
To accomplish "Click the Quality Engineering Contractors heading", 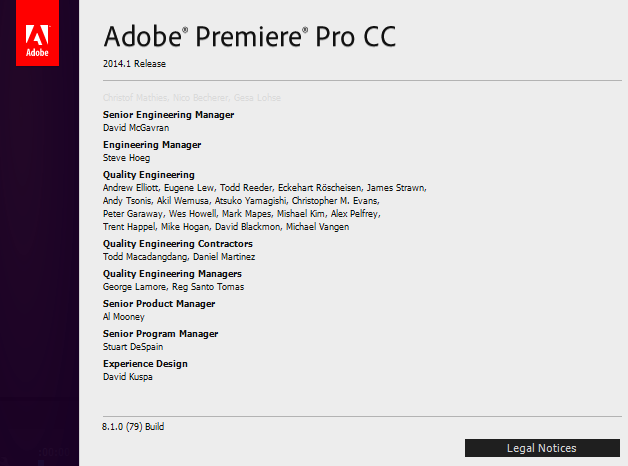I will [177, 244].
